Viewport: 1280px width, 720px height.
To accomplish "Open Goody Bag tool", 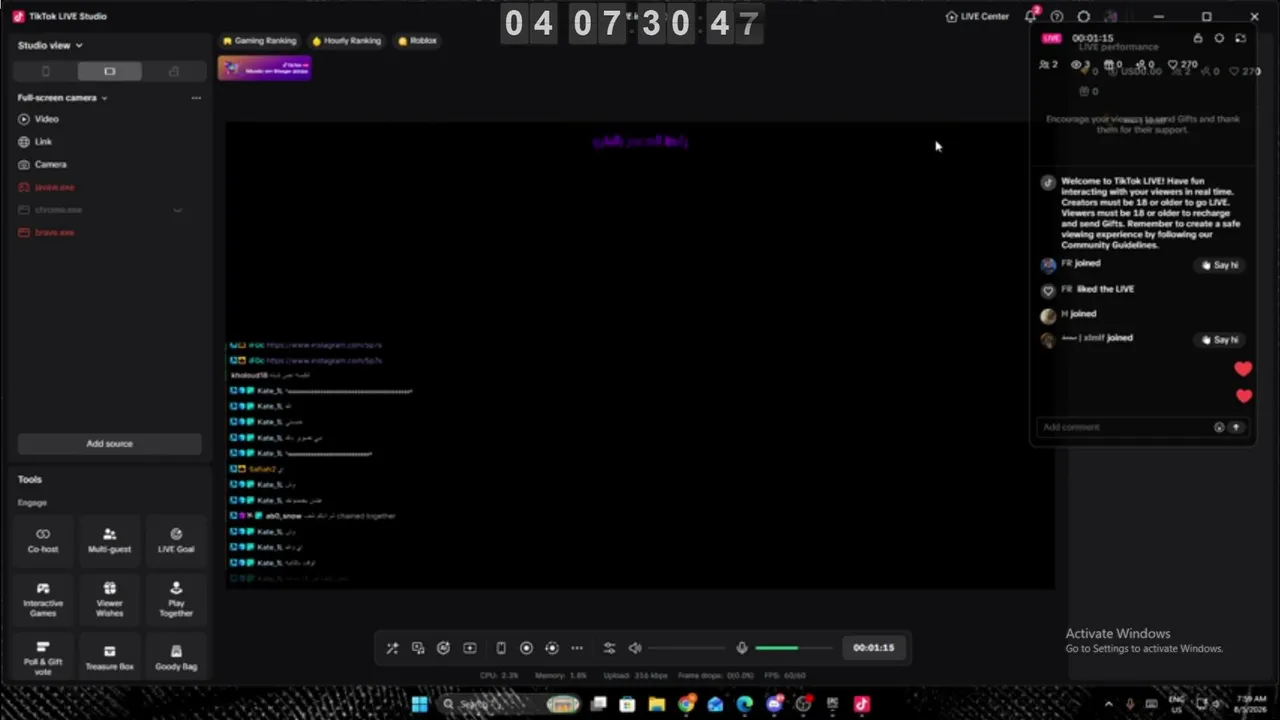I will coord(176,658).
